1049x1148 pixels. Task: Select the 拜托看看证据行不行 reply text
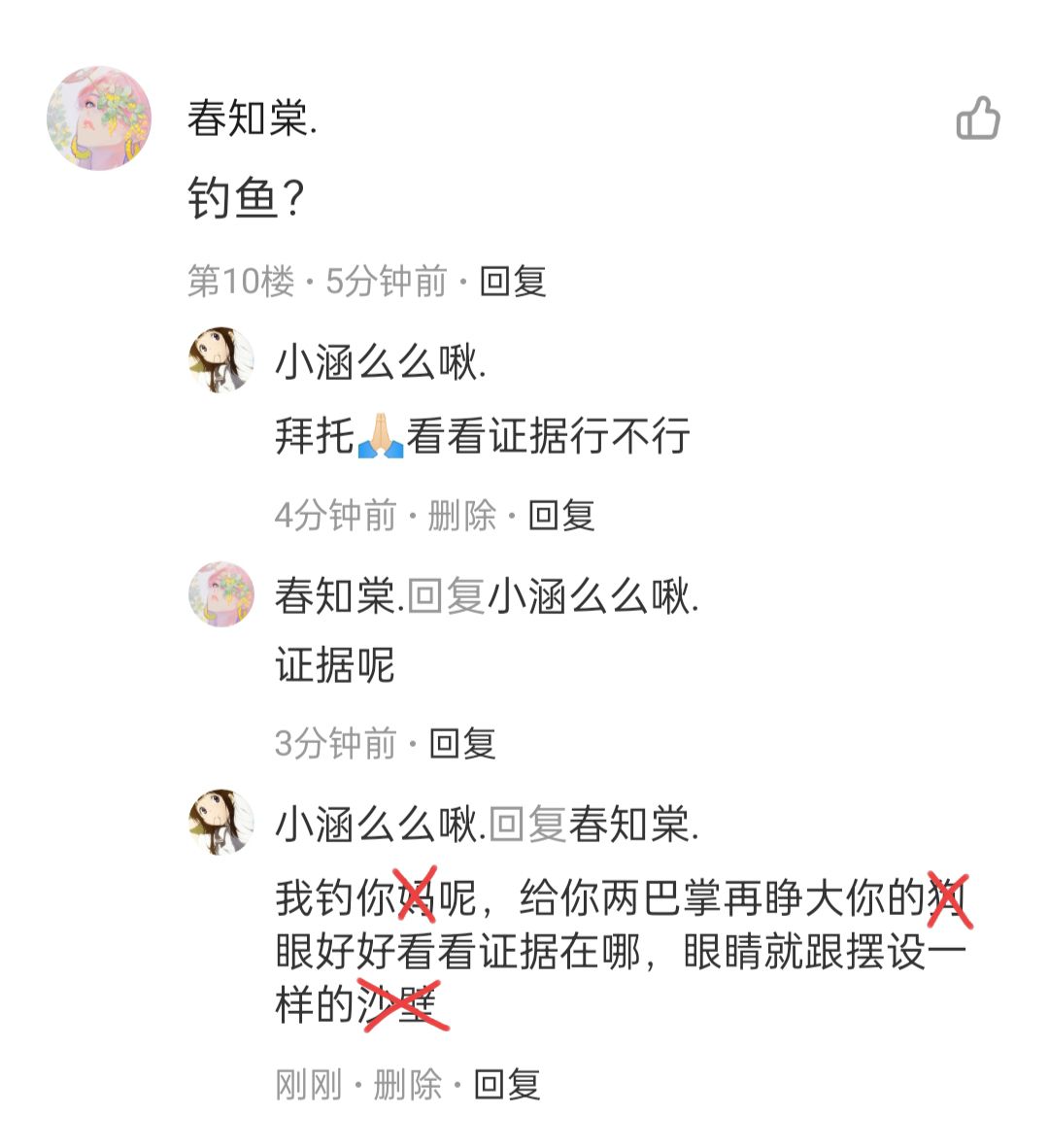pos(483,436)
